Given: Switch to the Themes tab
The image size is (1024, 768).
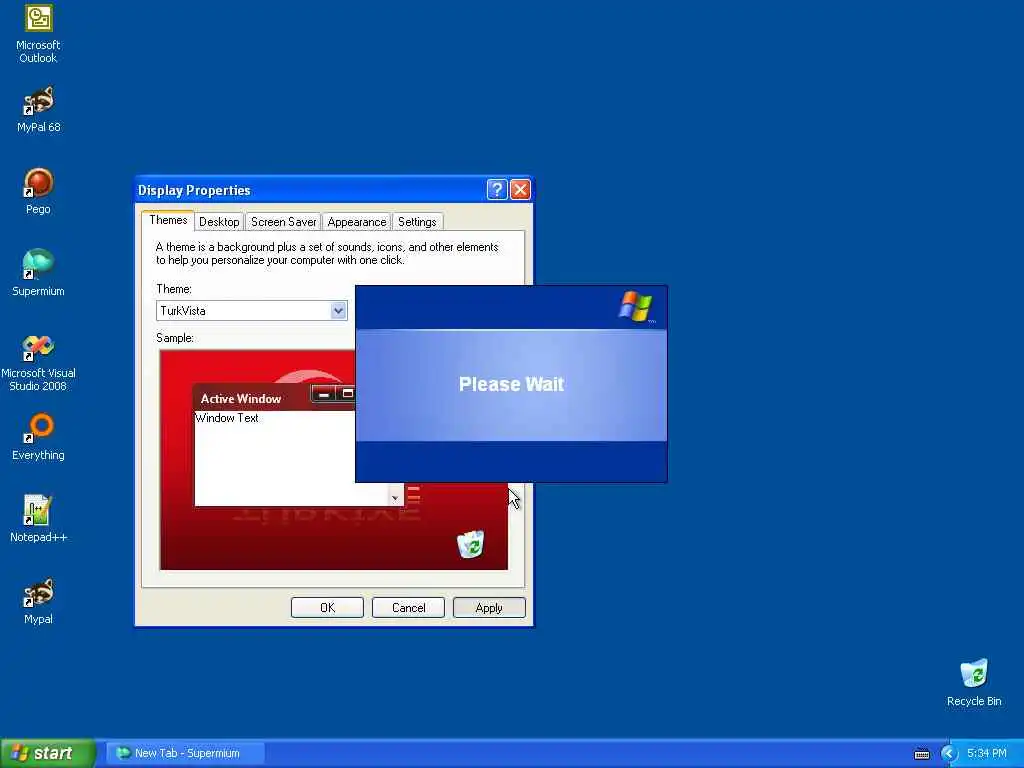Looking at the screenshot, I should [x=168, y=220].
